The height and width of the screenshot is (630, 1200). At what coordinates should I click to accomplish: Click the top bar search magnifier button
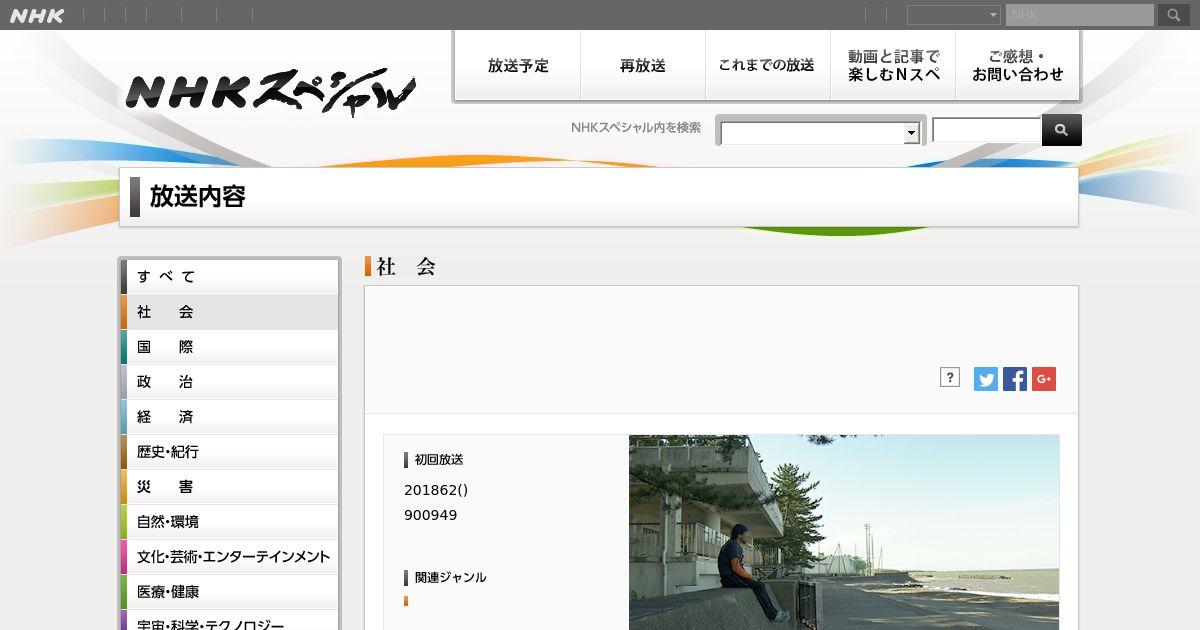1174,15
